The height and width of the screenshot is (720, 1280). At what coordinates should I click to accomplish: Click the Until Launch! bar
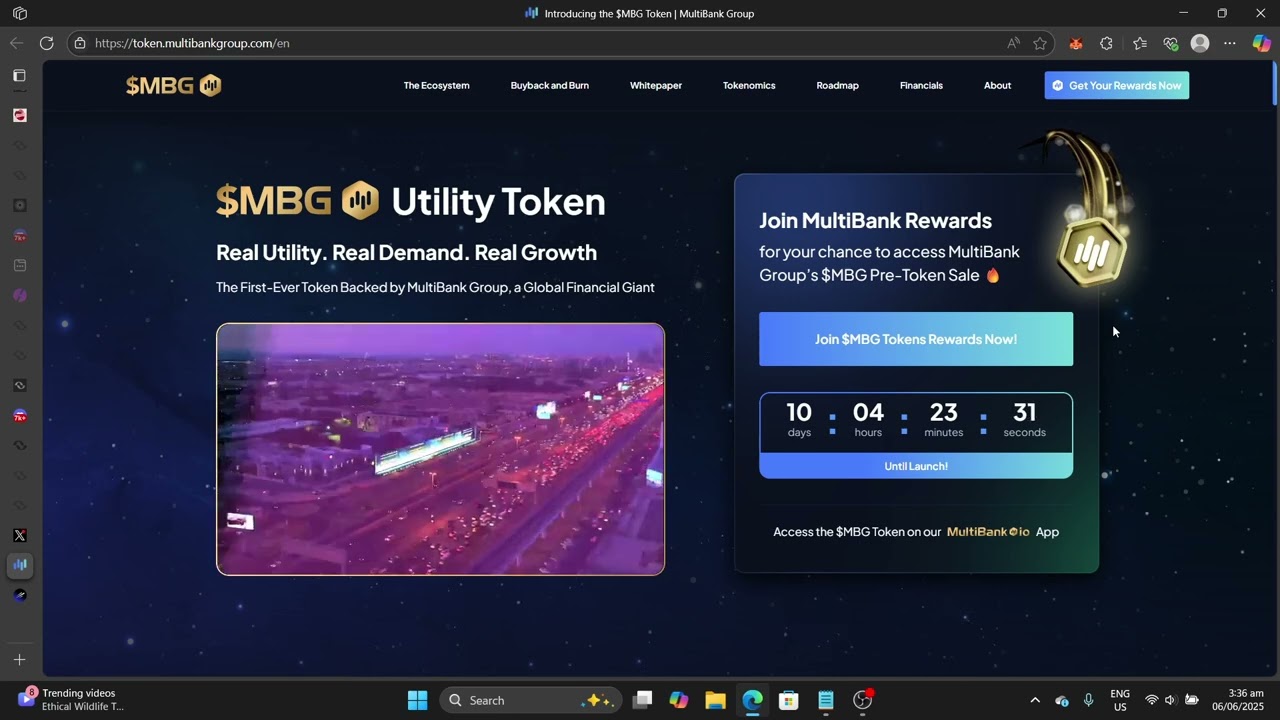coord(916,466)
